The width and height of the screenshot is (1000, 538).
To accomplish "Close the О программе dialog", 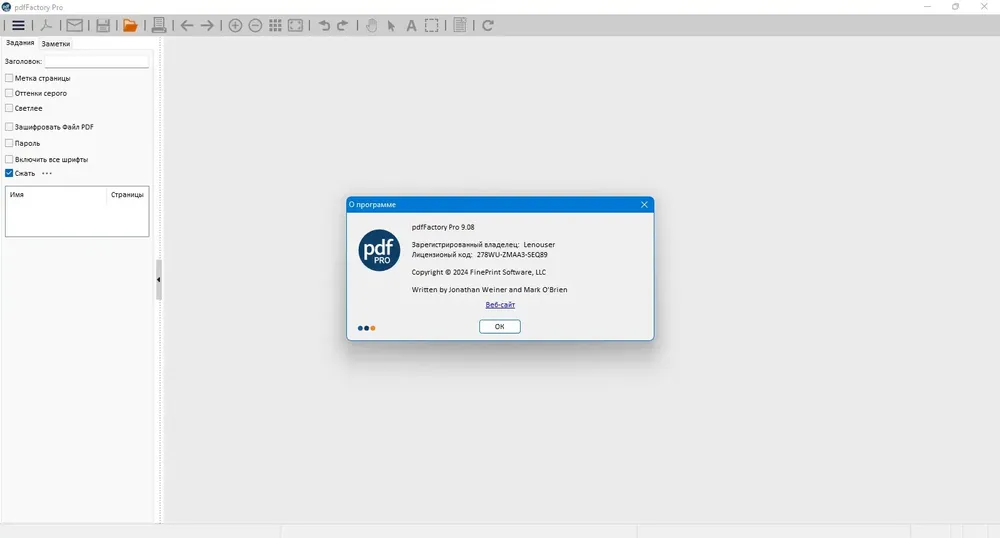I will pyautogui.click(x=644, y=205).
